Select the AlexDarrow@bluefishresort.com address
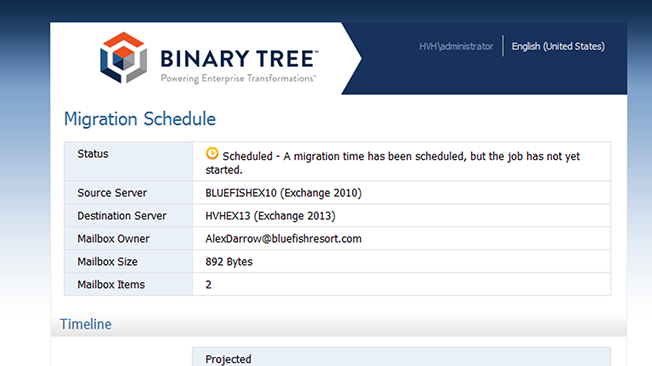652x366 pixels. pyautogui.click(x=284, y=239)
